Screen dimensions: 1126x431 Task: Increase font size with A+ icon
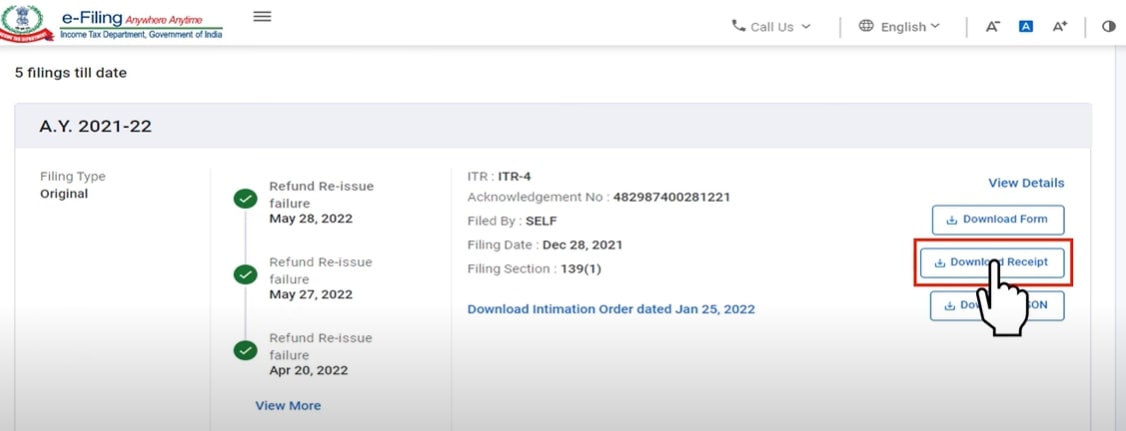pyautogui.click(x=1060, y=27)
